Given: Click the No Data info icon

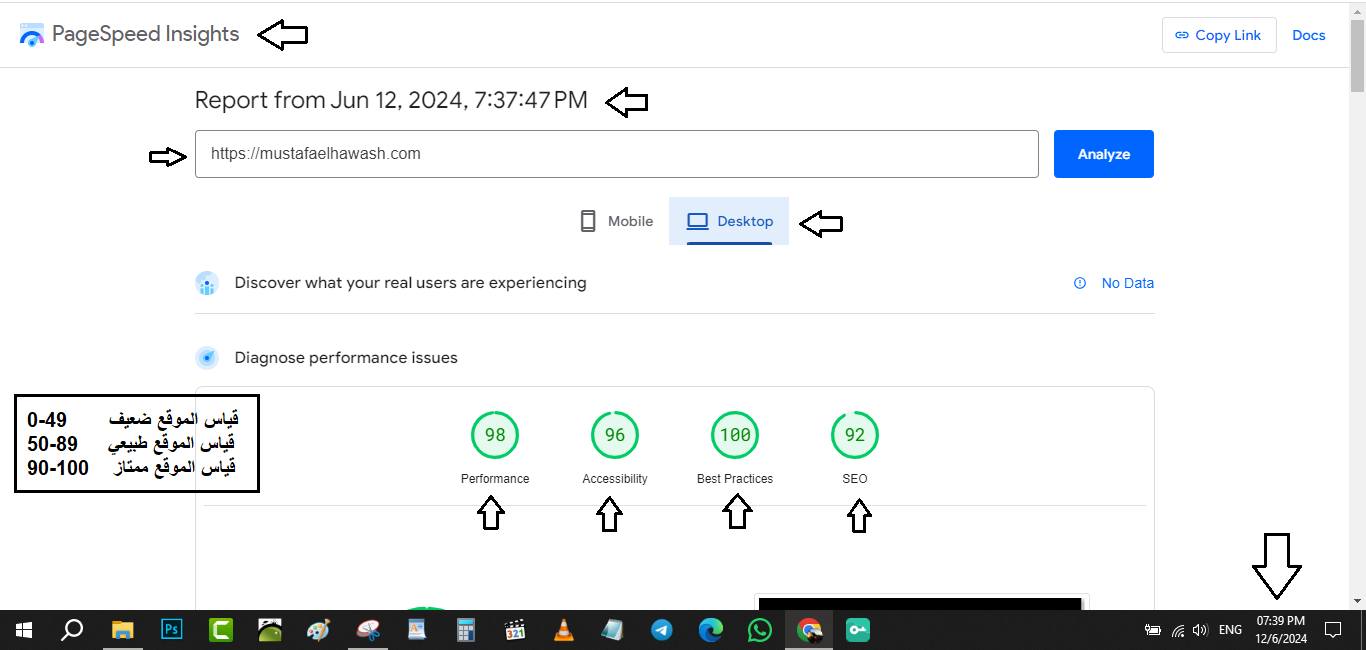Looking at the screenshot, I should click(1080, 283).
